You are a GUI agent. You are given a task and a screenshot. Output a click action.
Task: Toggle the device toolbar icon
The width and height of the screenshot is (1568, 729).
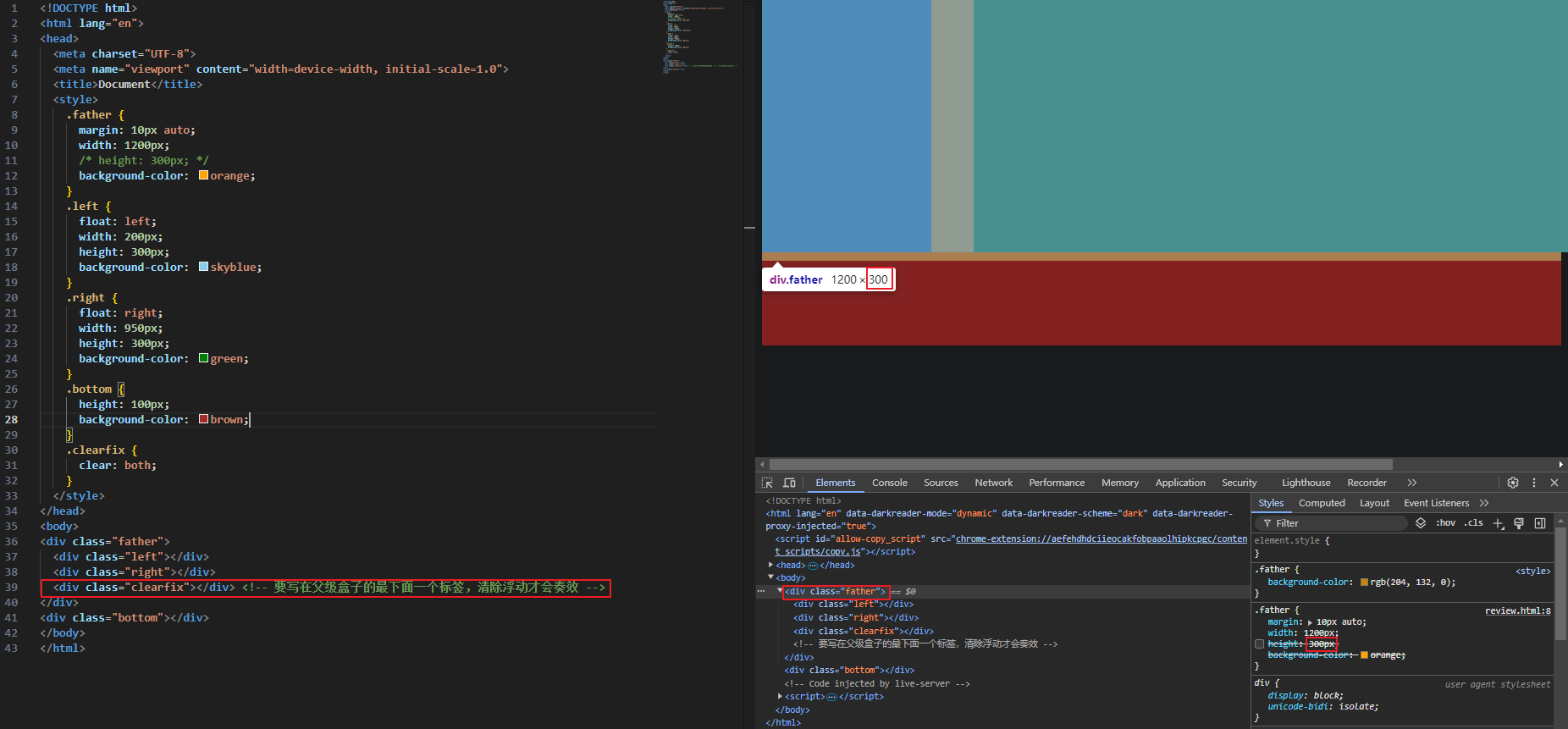(x=789, y=483)
